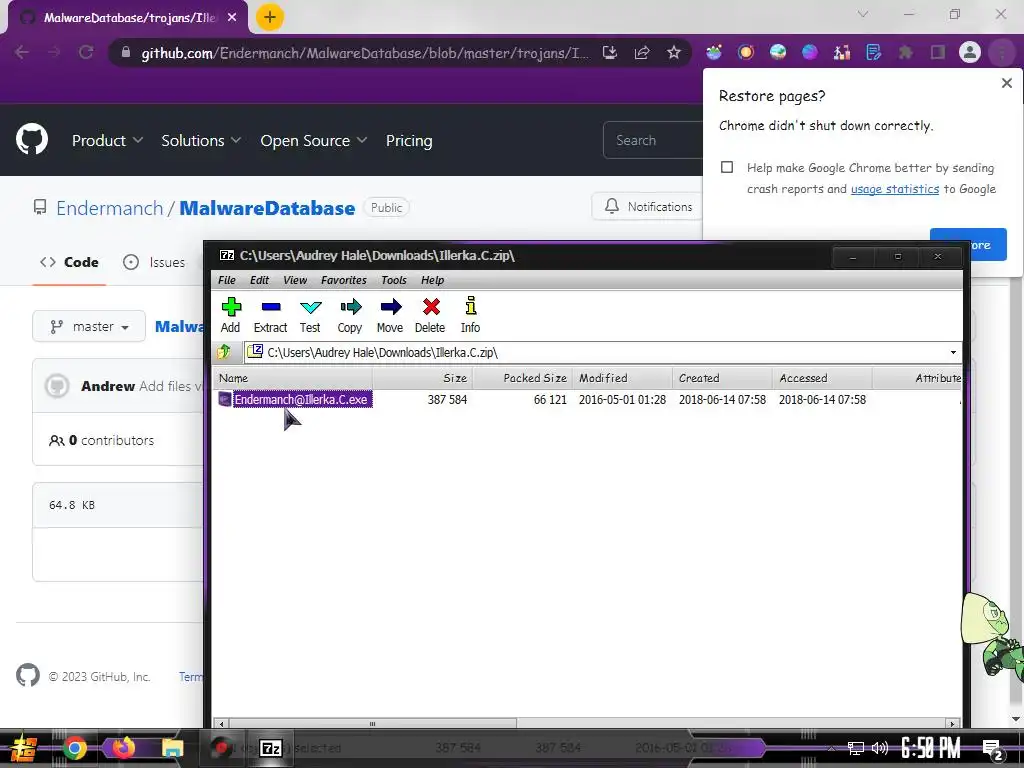Click 7-Zip horizontal scrollbar right arrow
Viewport: 1024px width, 768px height.
(x=953, y=724)
